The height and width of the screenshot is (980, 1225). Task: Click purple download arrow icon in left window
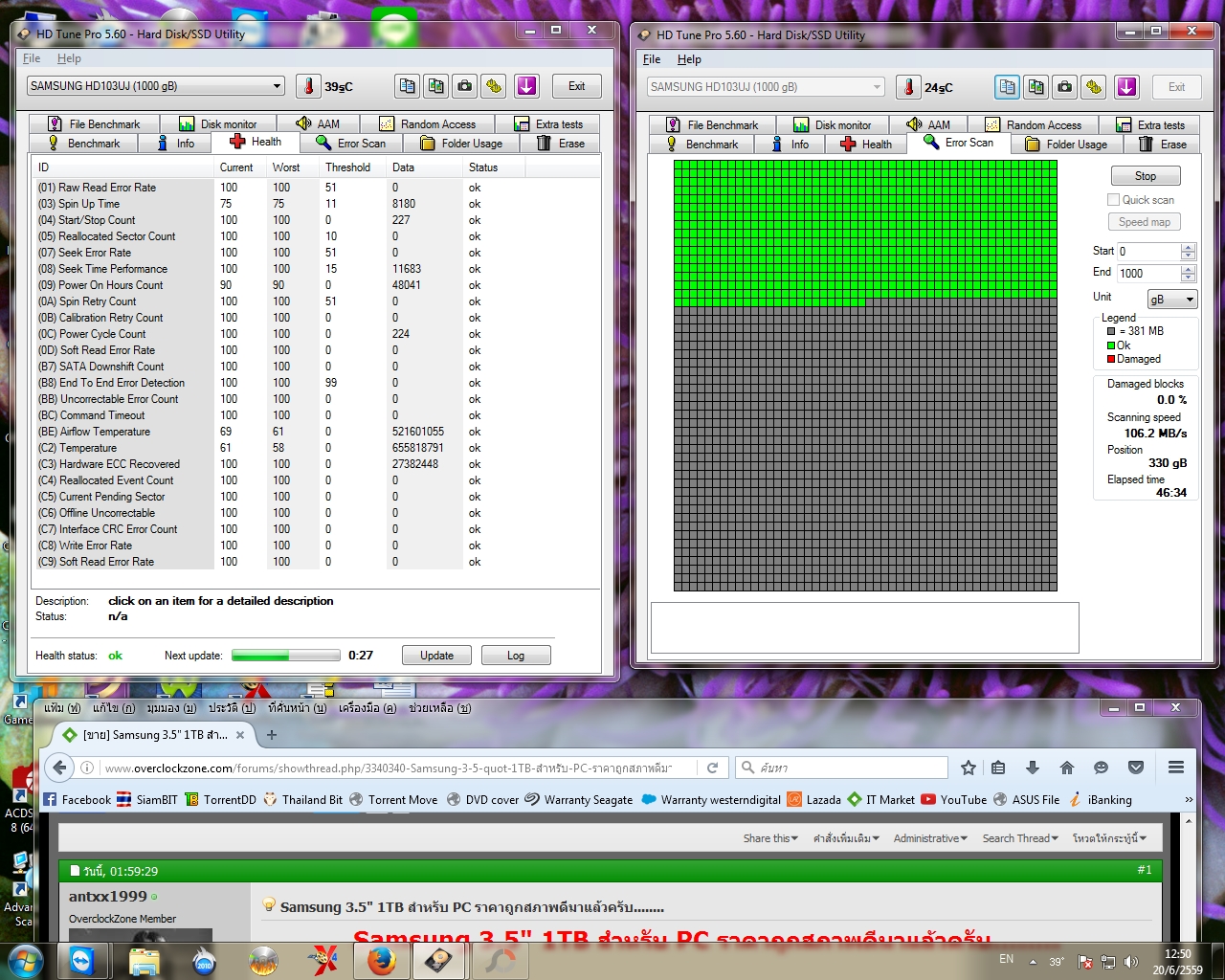pyautogui.click(x=526, y=86)
